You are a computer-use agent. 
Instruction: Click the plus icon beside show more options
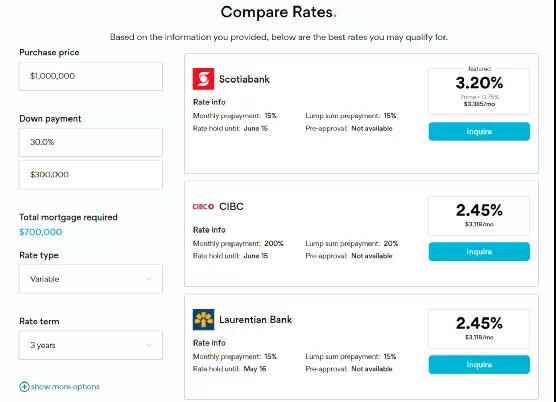pyautogui.click(x=24, y=386)
